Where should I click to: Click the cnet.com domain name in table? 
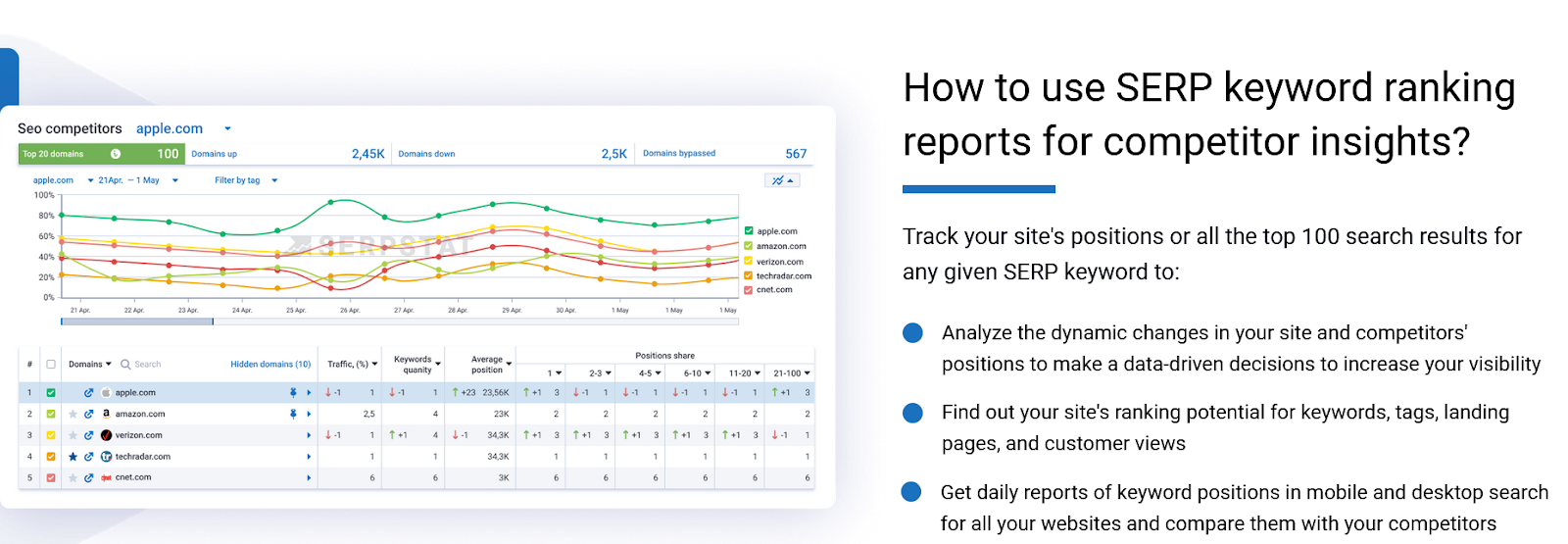[x=133, y=478]
